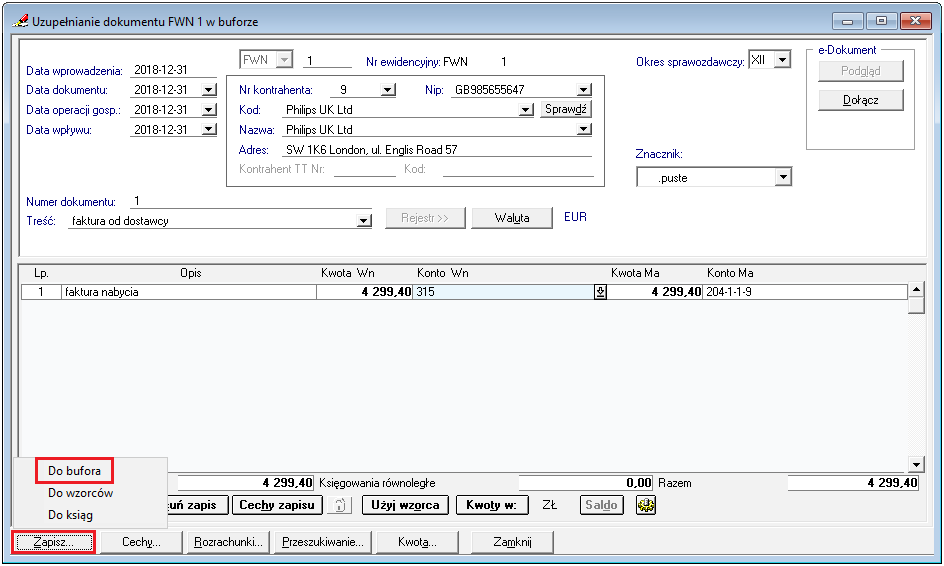
Task: Click the Kwota... button
Action: tap(417, 542)
